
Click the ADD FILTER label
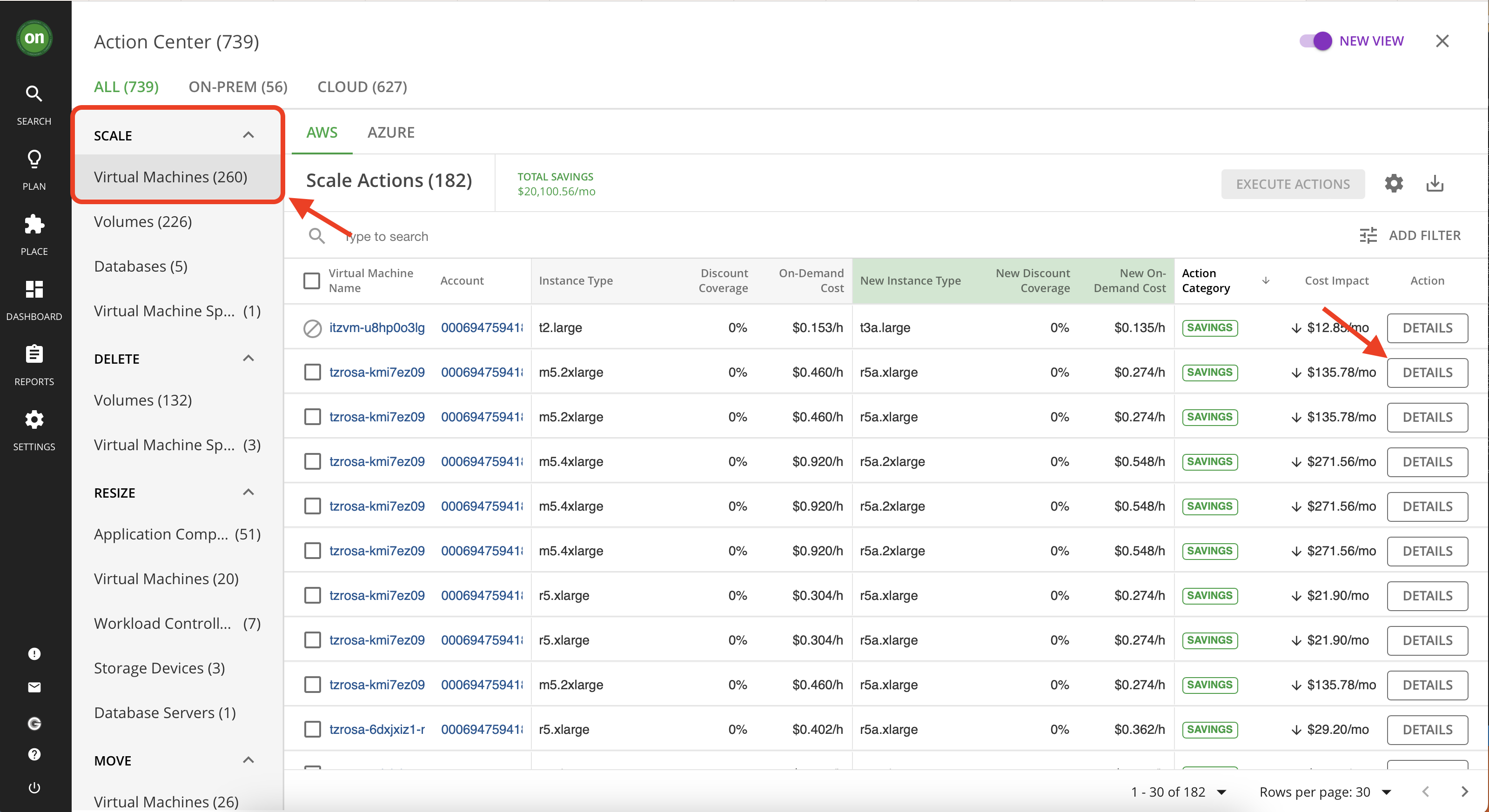click(x=1424, y=236)
